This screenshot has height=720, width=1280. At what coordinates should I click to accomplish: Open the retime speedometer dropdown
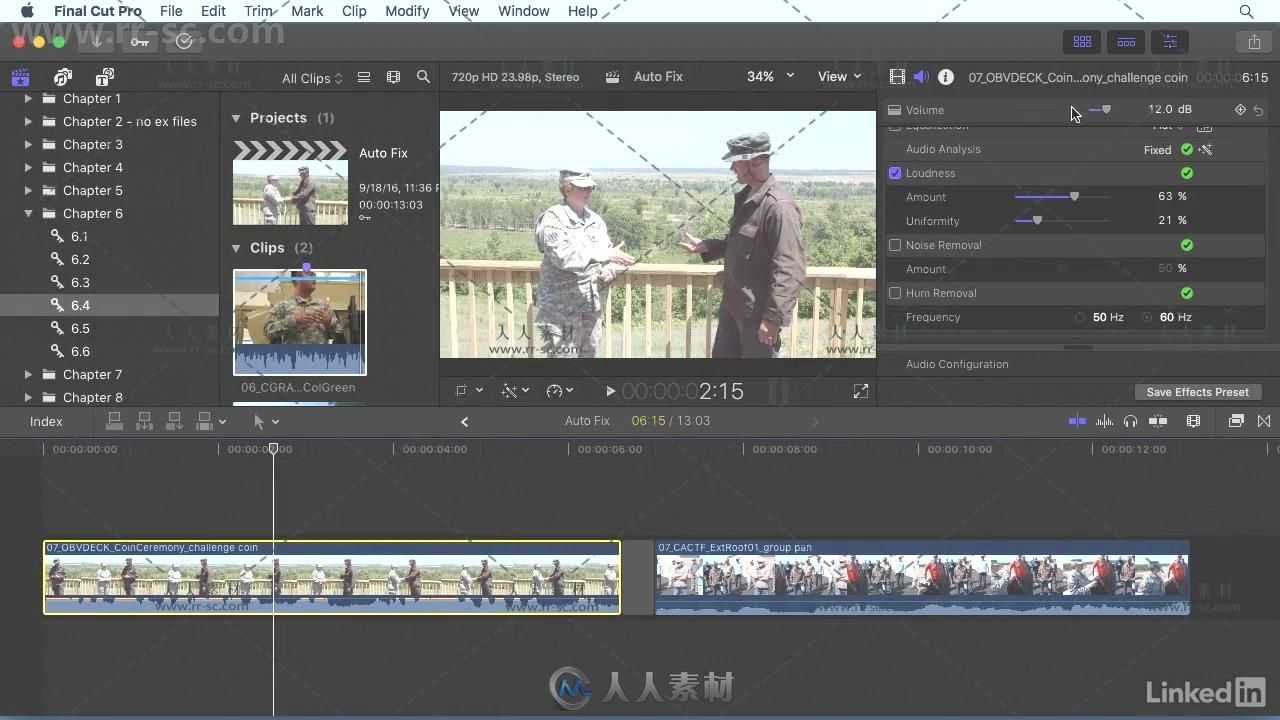pyautogui.click(x=560, y=391)
